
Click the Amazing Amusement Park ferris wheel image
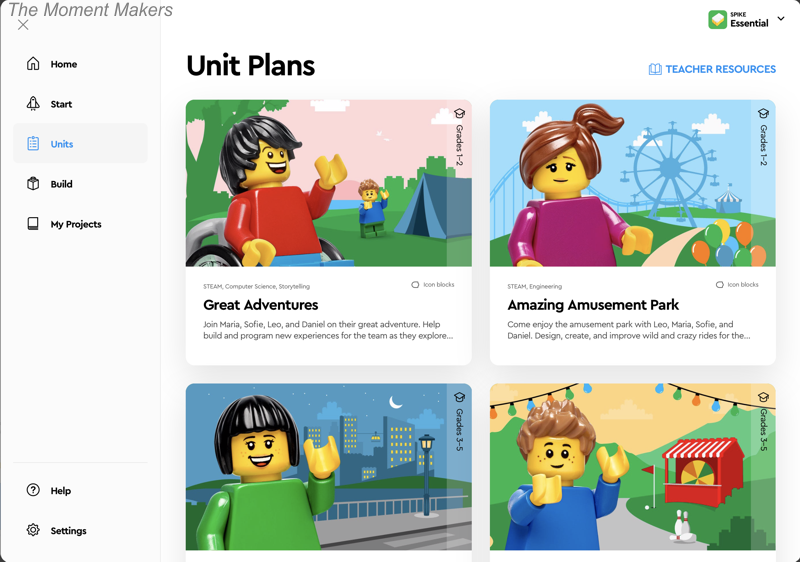point(633,183)
